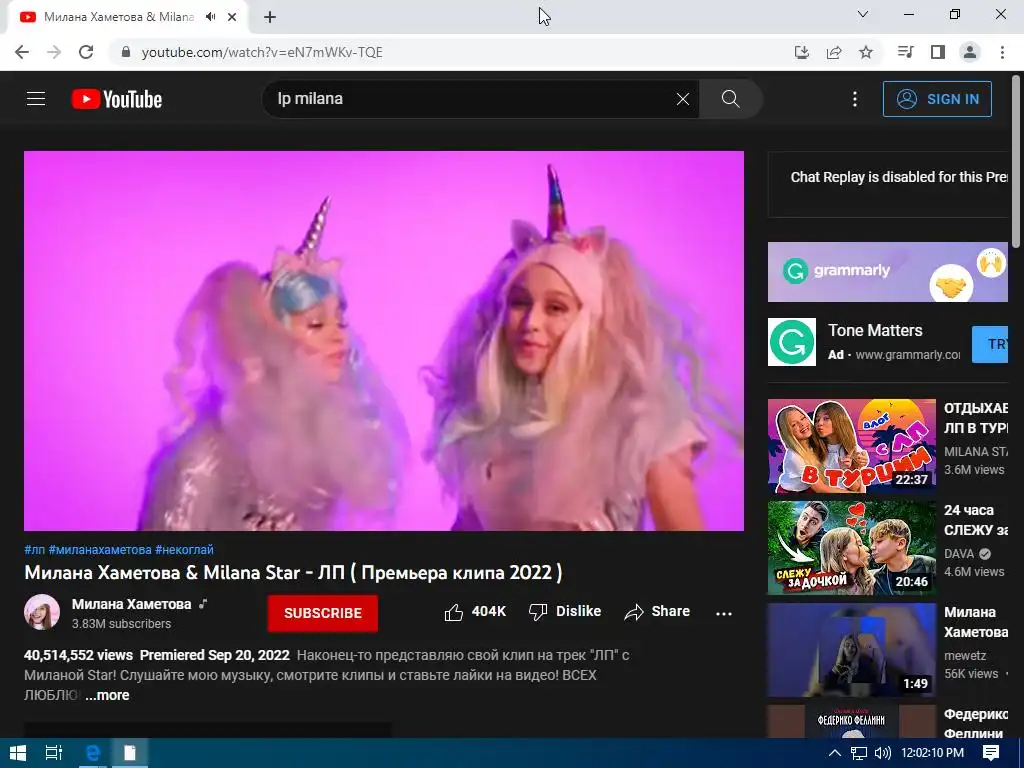The height and width of the screenshot is (768, 1024).
Task: Open the #лп hashtag link
Action: pos(35,550)
